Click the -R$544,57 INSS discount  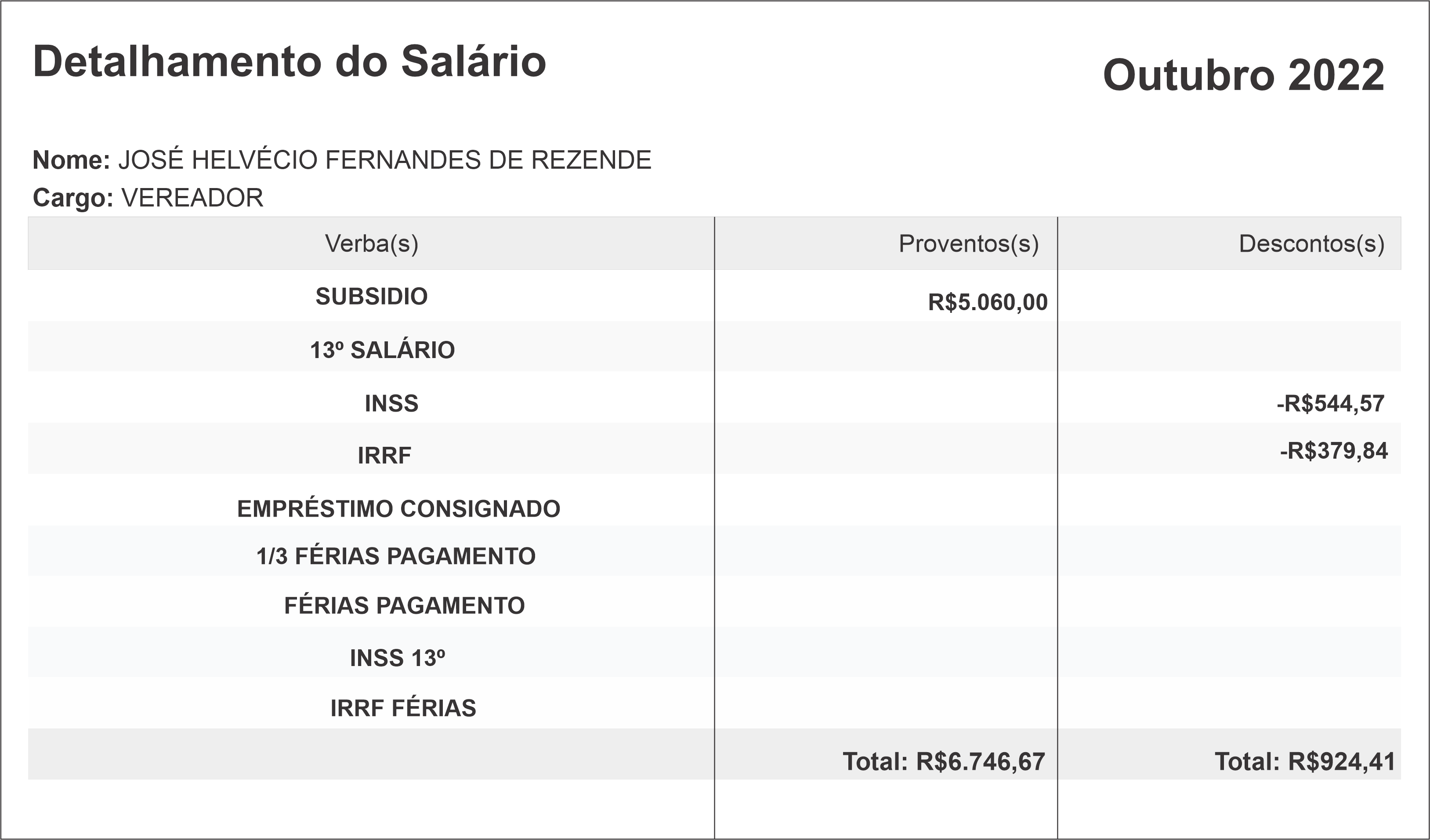point(1330,403)
